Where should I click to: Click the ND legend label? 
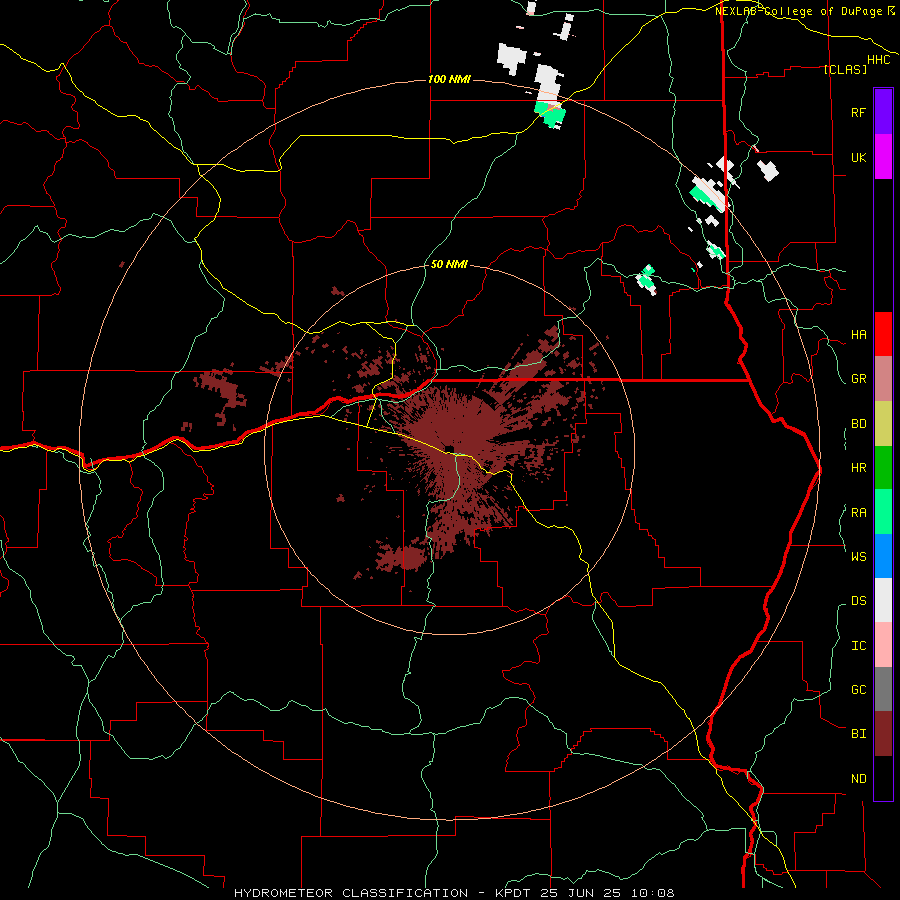[858, 779]
